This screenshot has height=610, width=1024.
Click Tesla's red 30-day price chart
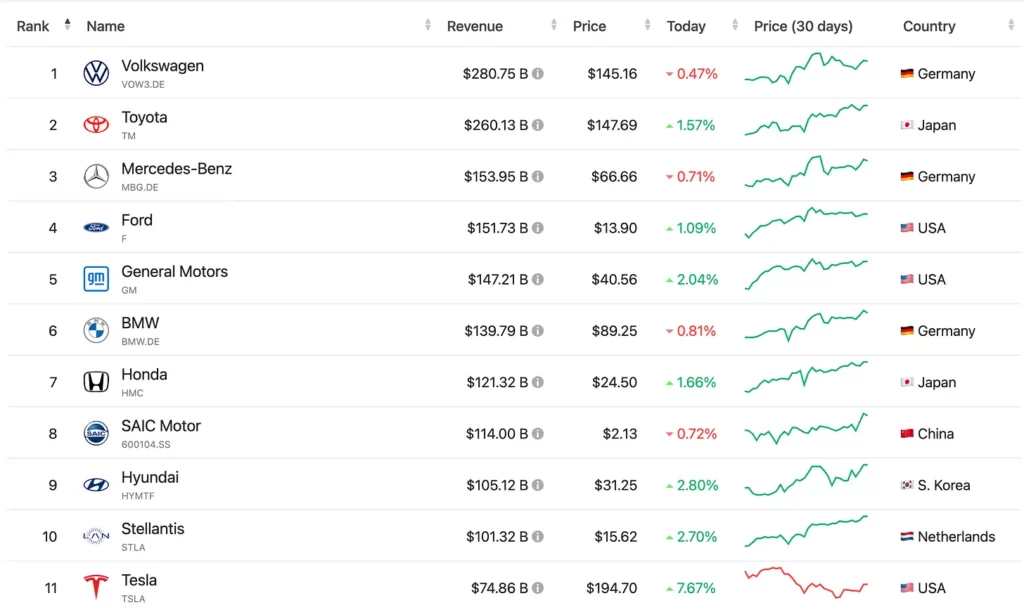click(806, 582)
